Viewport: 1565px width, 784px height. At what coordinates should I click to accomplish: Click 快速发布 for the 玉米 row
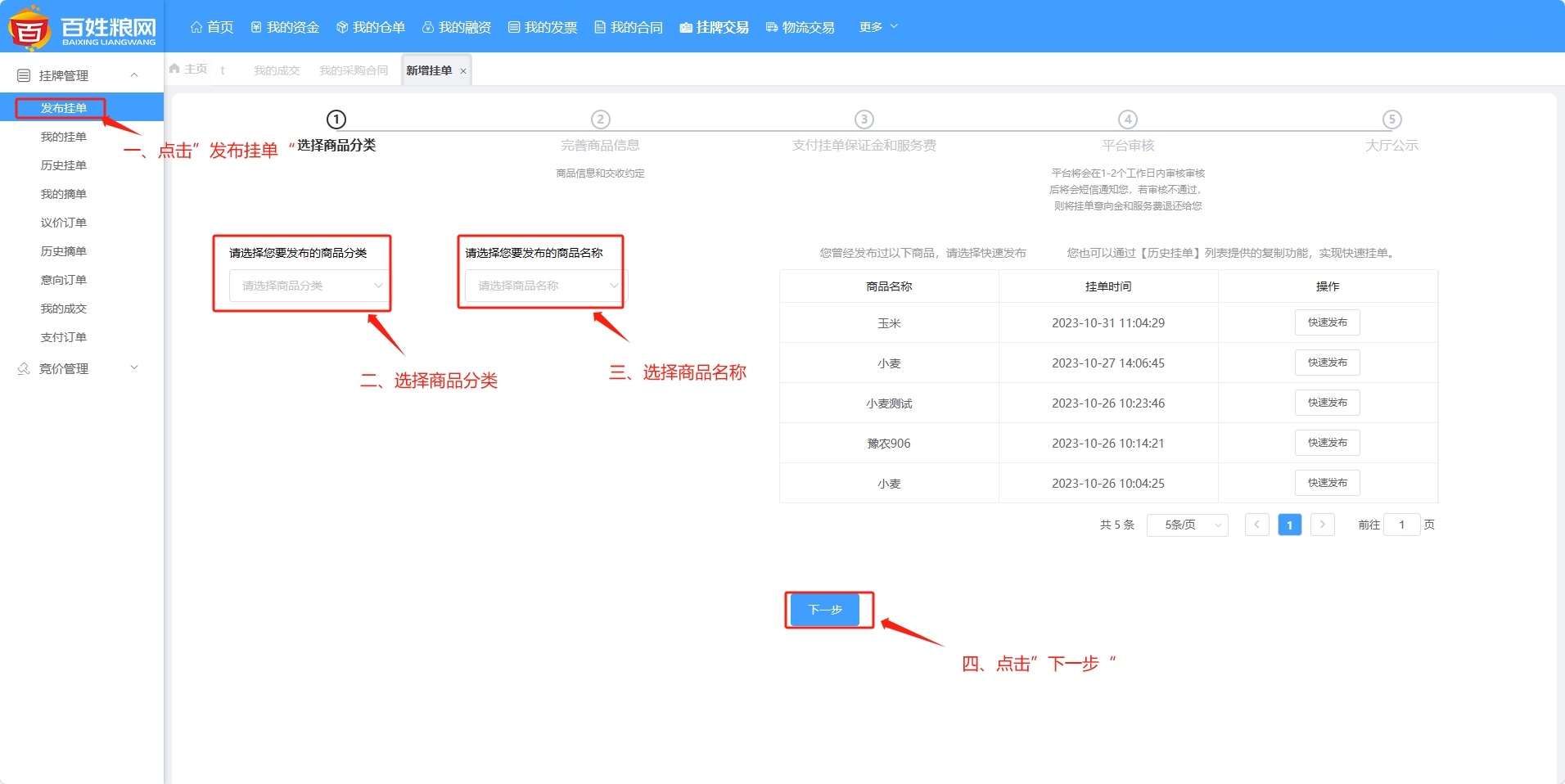click(x=1327, y=322)
